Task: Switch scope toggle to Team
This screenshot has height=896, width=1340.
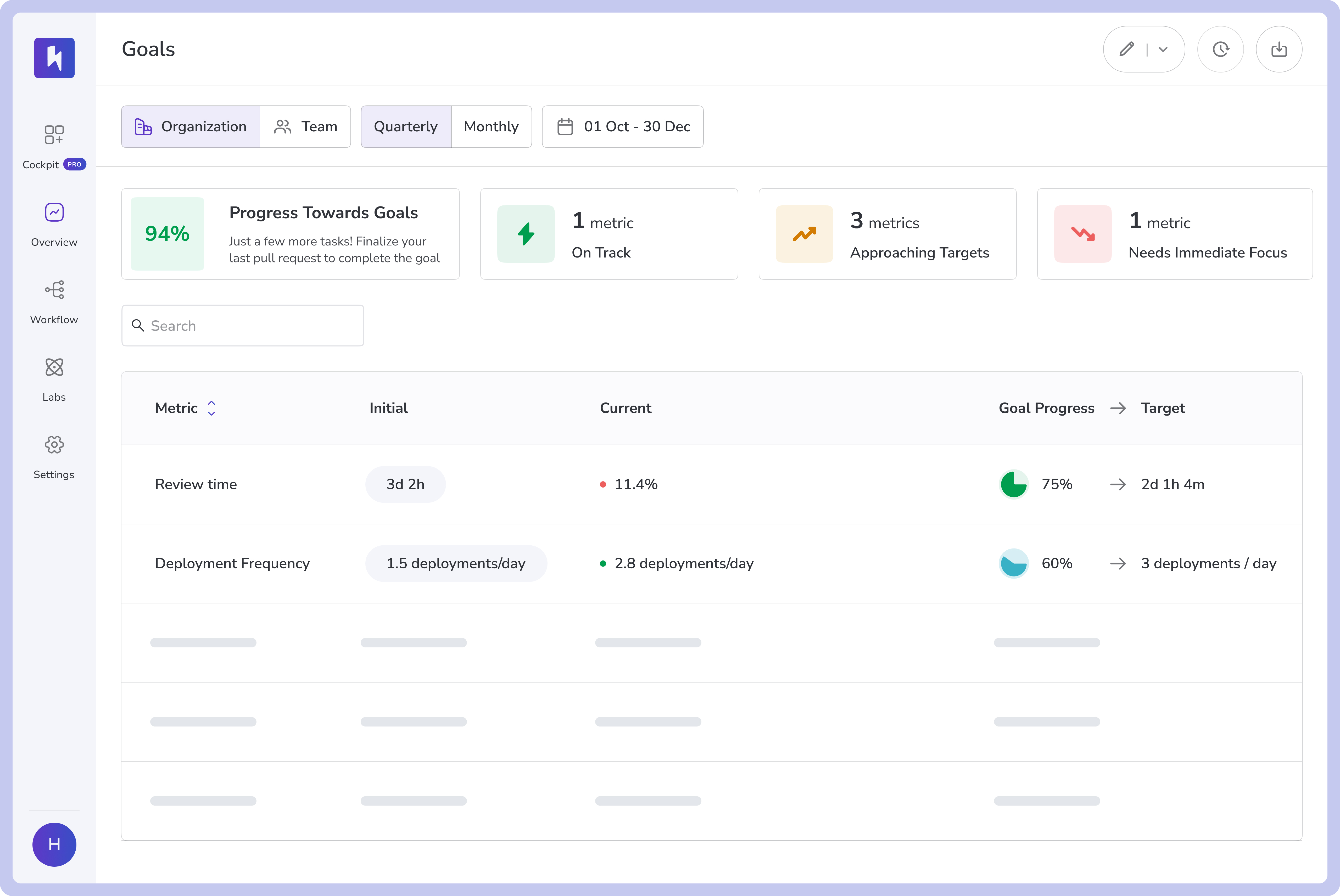Action: pos(306,126)
